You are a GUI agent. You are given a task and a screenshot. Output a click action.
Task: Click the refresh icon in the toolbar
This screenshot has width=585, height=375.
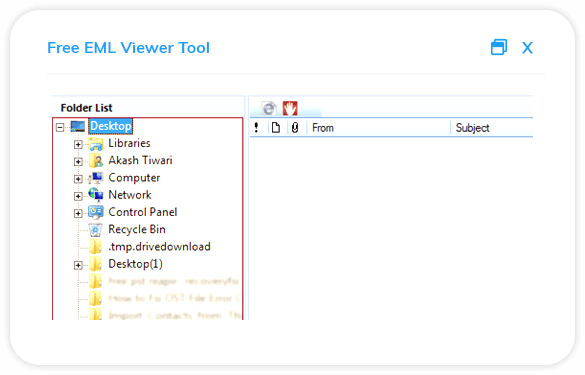[269, 109]
